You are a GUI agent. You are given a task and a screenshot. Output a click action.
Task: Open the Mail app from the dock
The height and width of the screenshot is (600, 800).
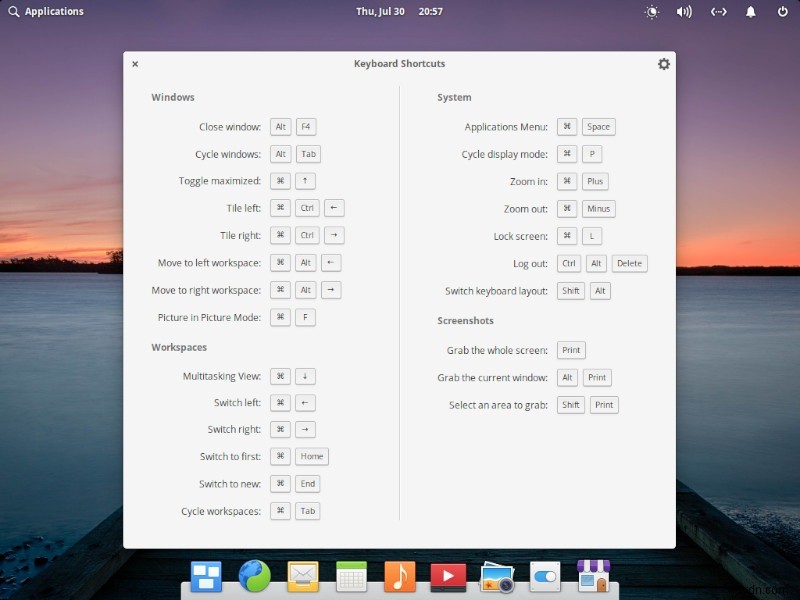[302, 576]
